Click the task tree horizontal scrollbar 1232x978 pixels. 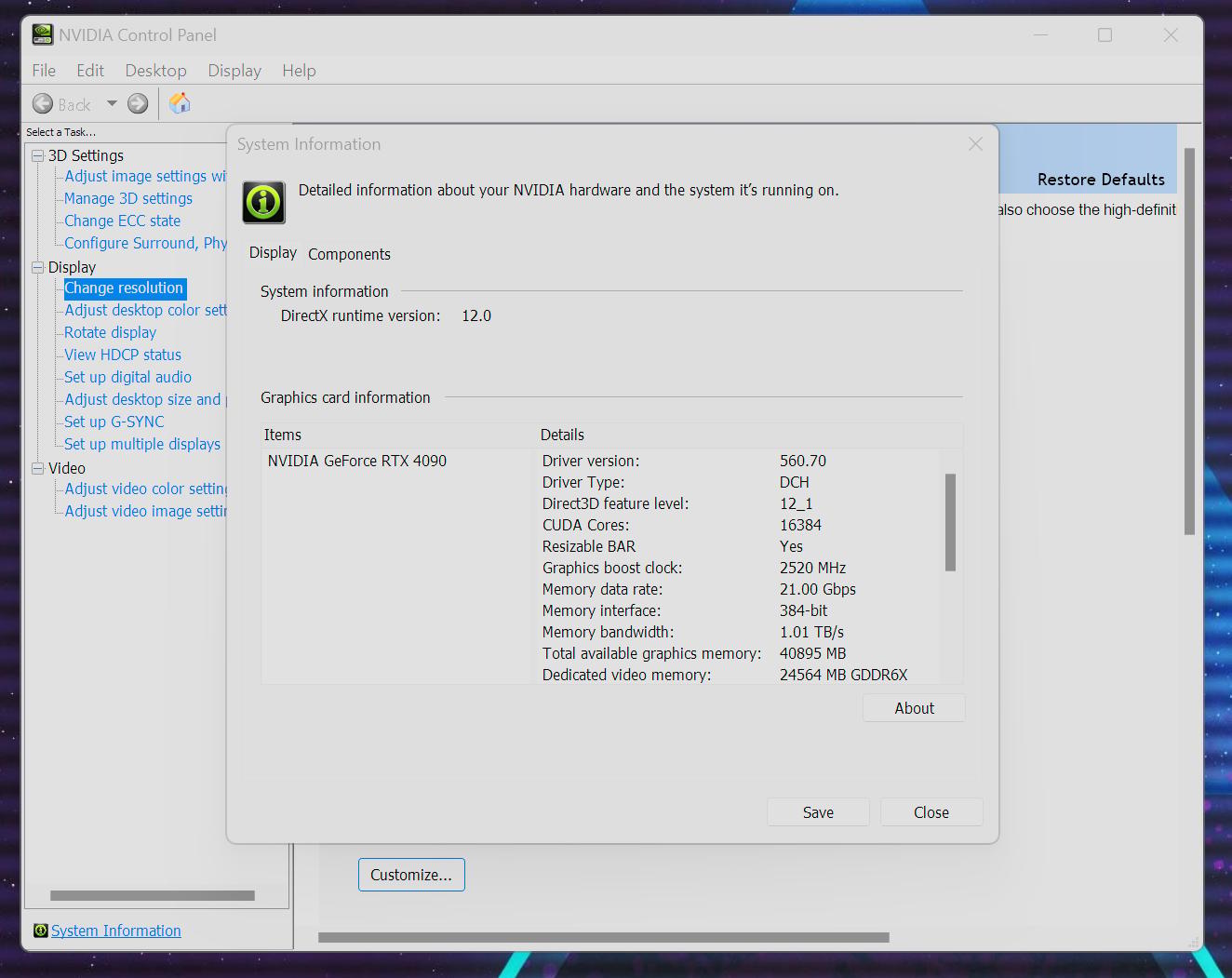pyautogui.click(x=153, y=895)
